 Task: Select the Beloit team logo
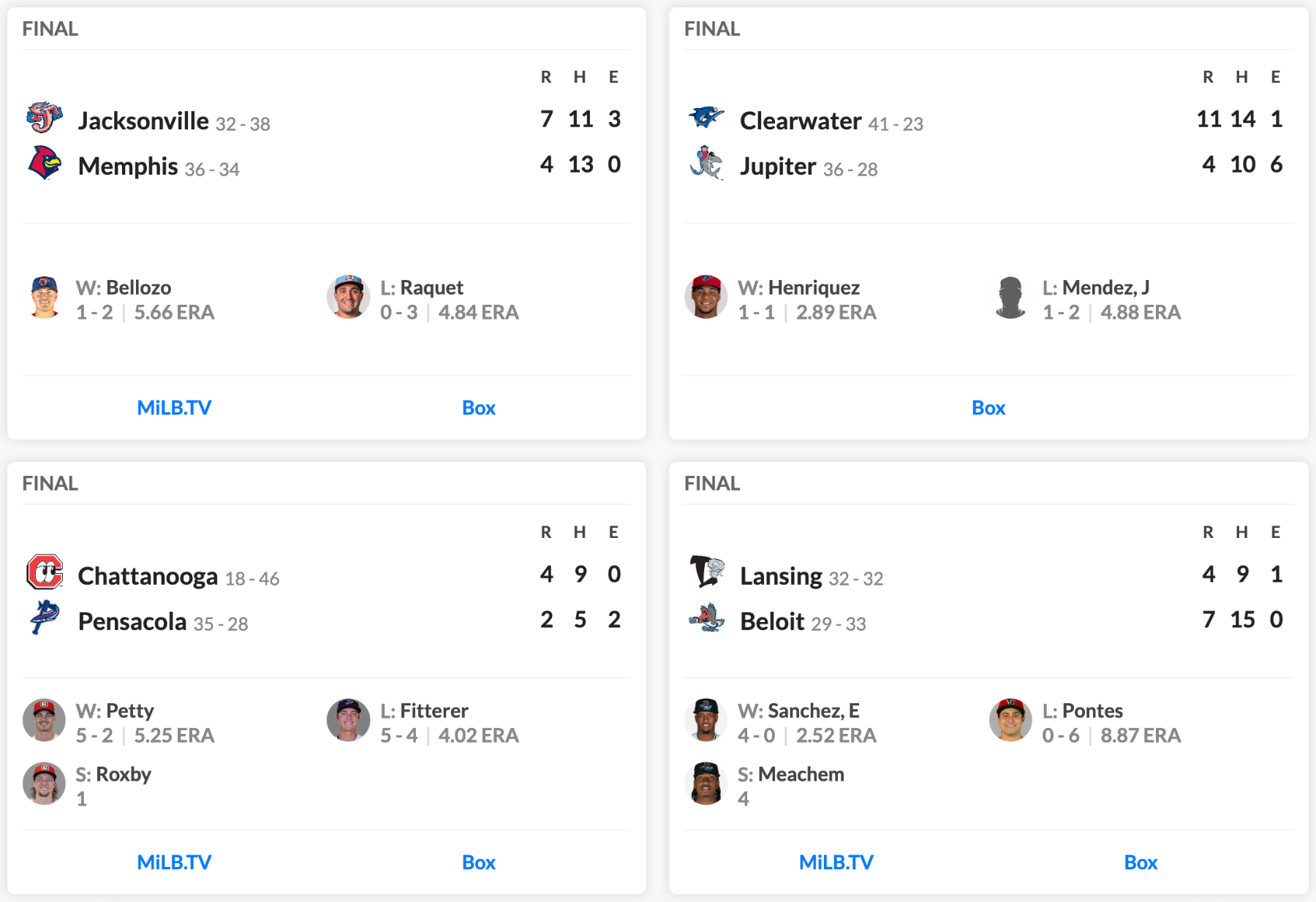point(706,618)
